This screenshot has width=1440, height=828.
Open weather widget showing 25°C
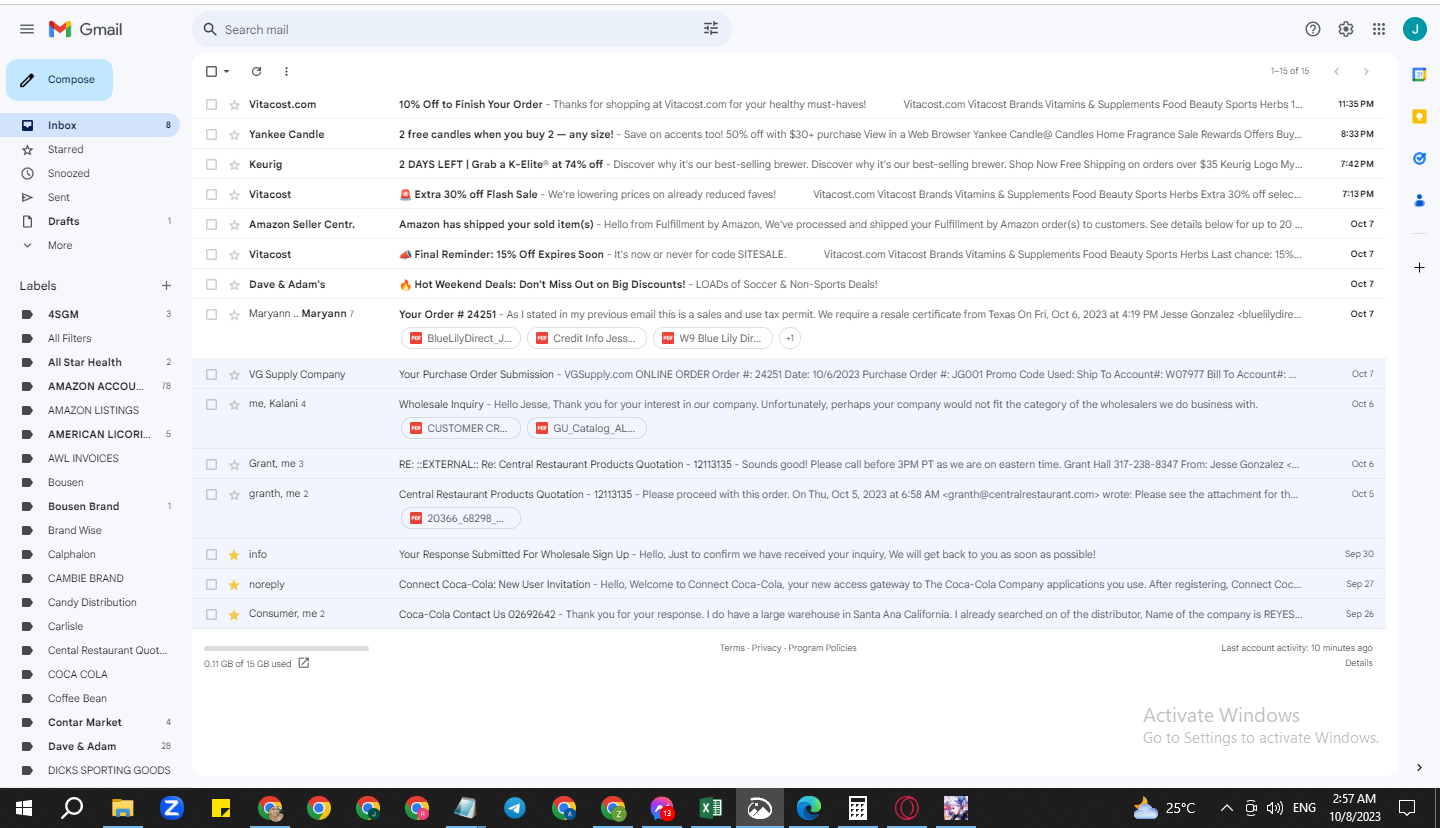coord(1165,807)
